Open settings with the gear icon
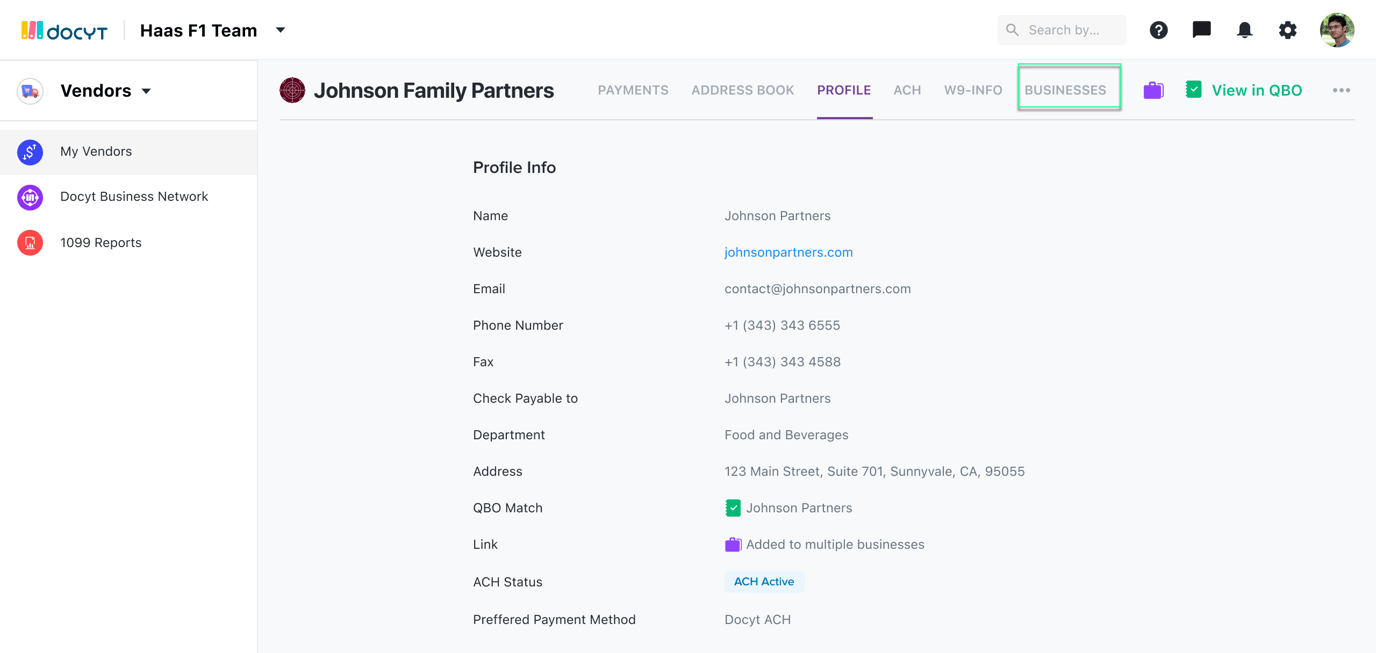Viewport: 1376px width, 653px height. click(1287, 30)
